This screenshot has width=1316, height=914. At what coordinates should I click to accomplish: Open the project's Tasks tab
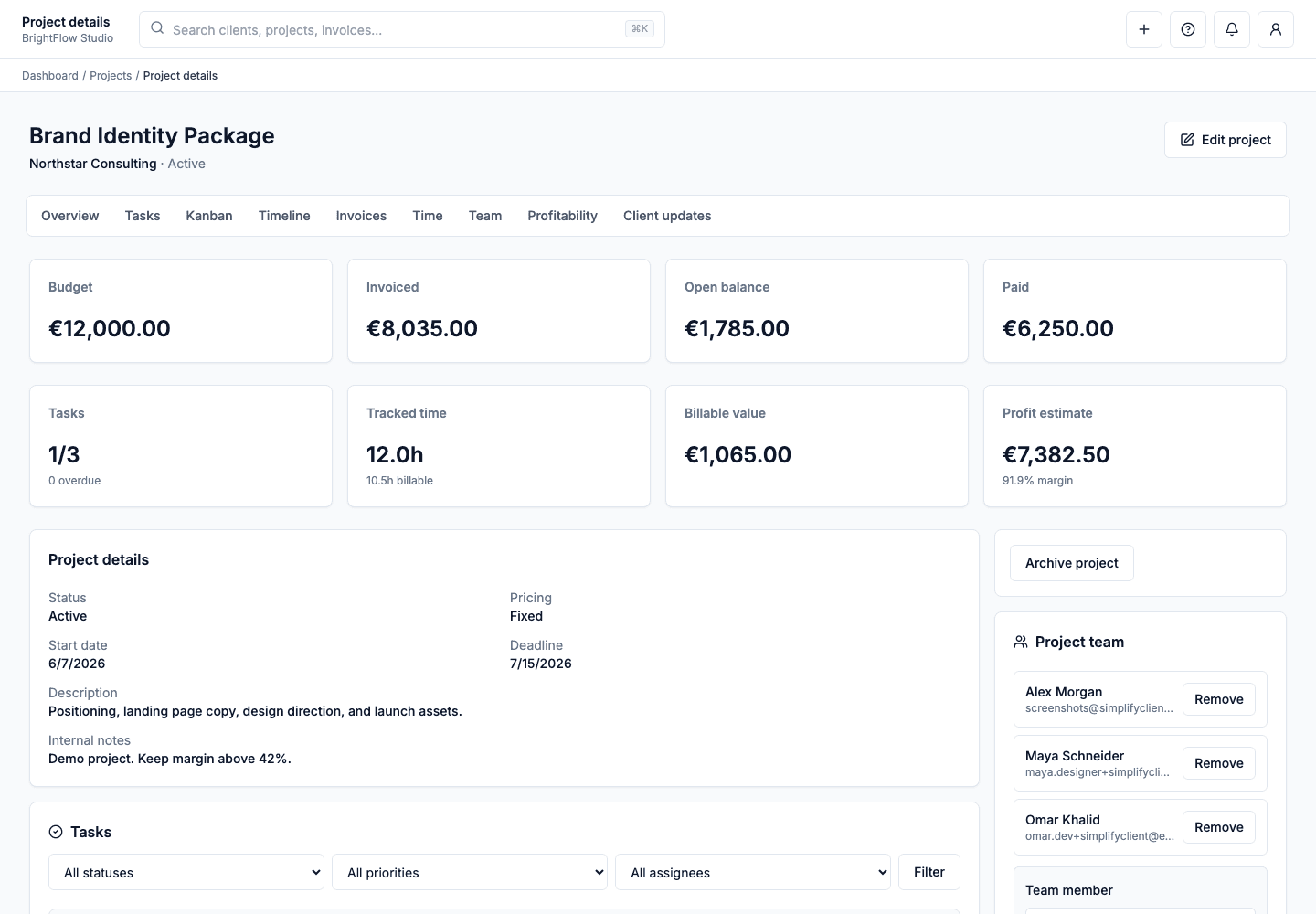click(143, 216)
